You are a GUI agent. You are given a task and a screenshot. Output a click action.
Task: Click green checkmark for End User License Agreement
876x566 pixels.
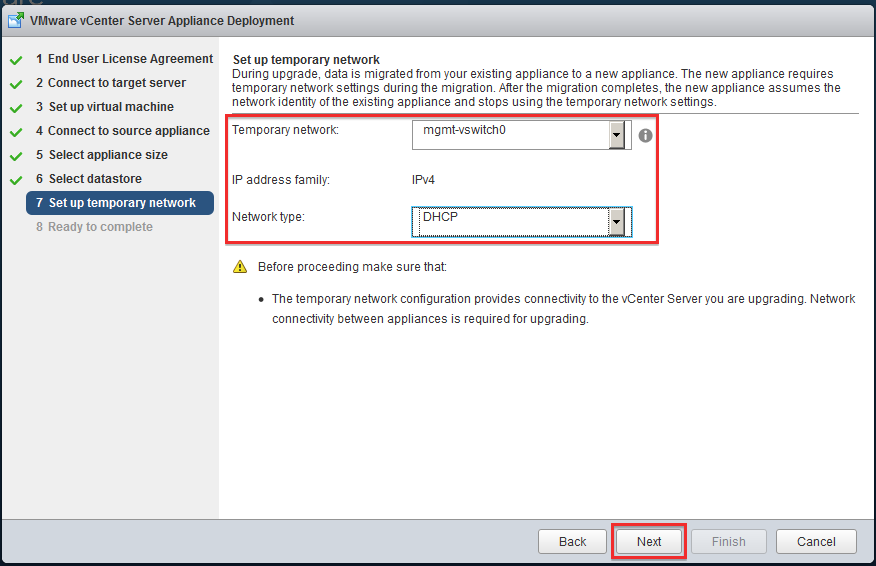pyautogui.click(x=16, y=60)
